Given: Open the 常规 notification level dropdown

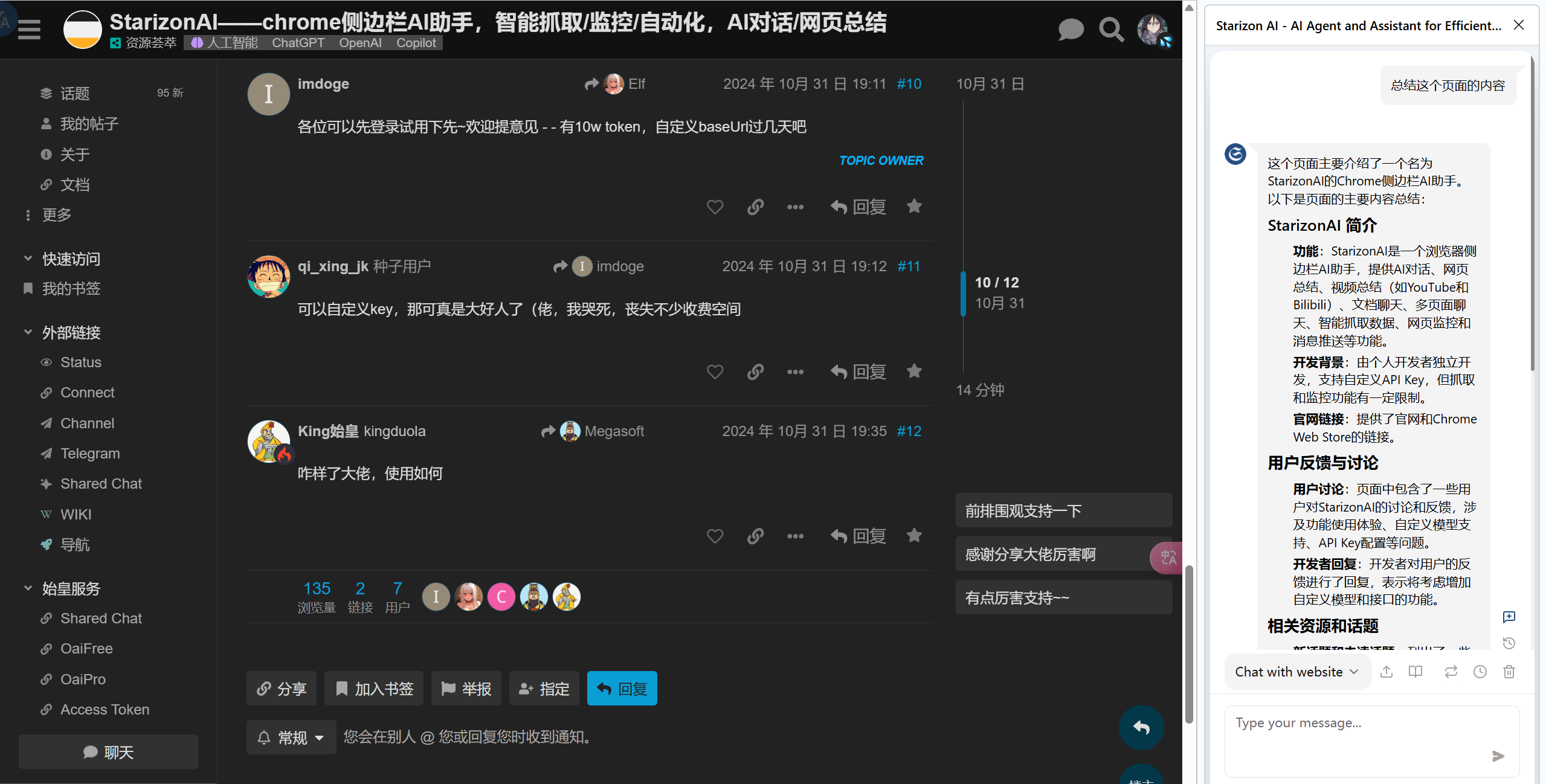Looking at the screenshot, I should click(x=291, y=737).
